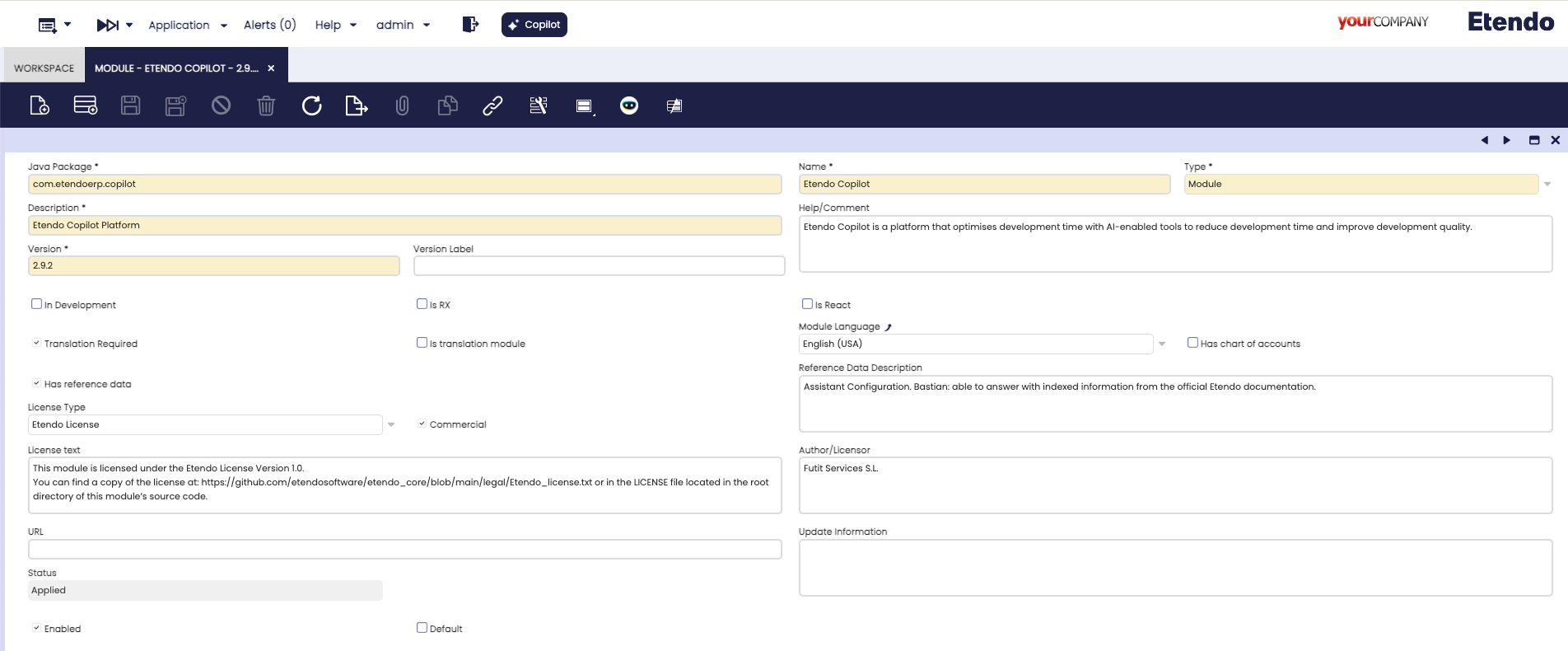Open the License Type dropdown
The image size is (1568, 651).
point(391,425)
